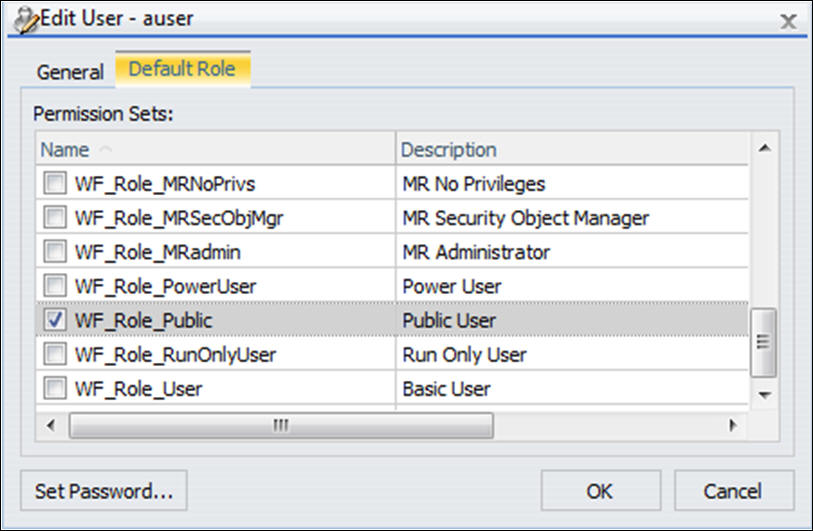Open the Set Password dialog

[x=104, y=491]
